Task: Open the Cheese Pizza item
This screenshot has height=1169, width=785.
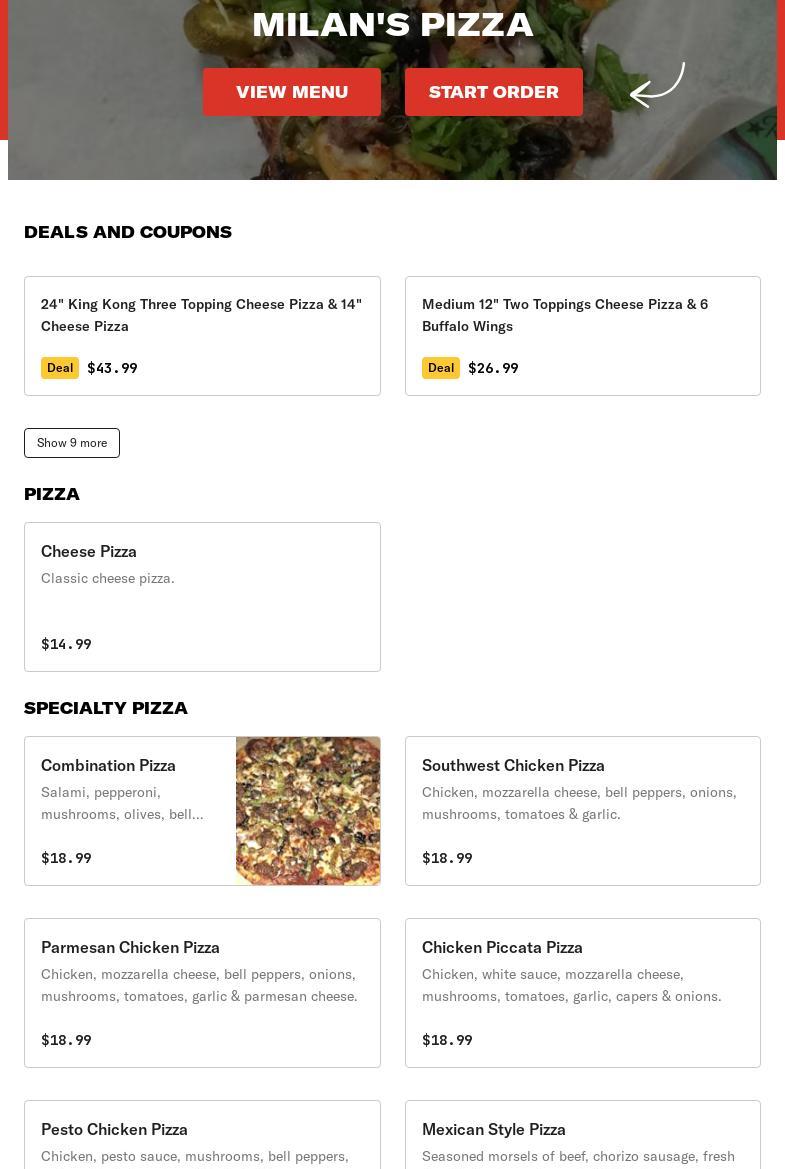Action: coord(202,596)
